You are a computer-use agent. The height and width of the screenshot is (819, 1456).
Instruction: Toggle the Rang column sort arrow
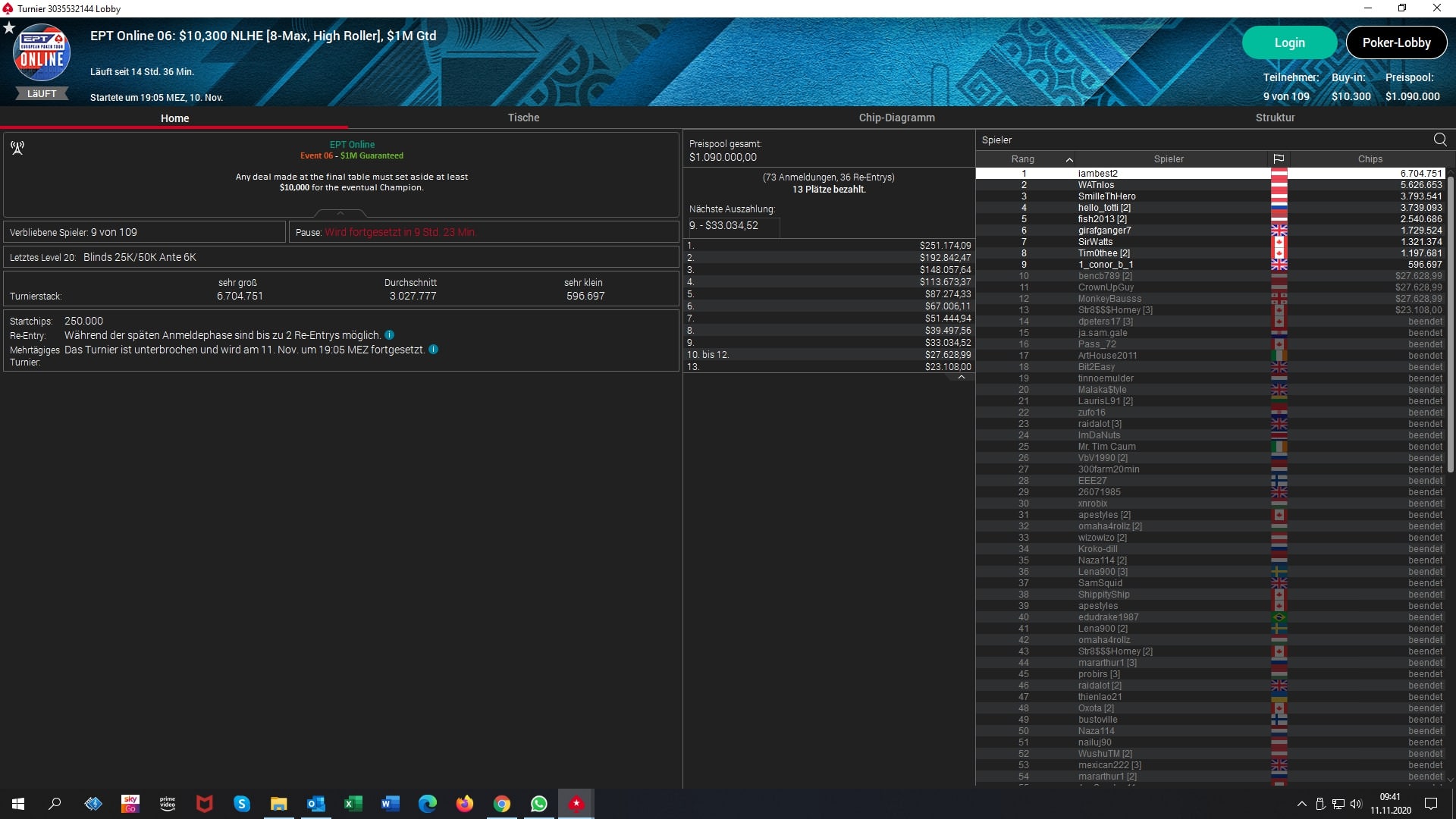[x=1069, y=159]
